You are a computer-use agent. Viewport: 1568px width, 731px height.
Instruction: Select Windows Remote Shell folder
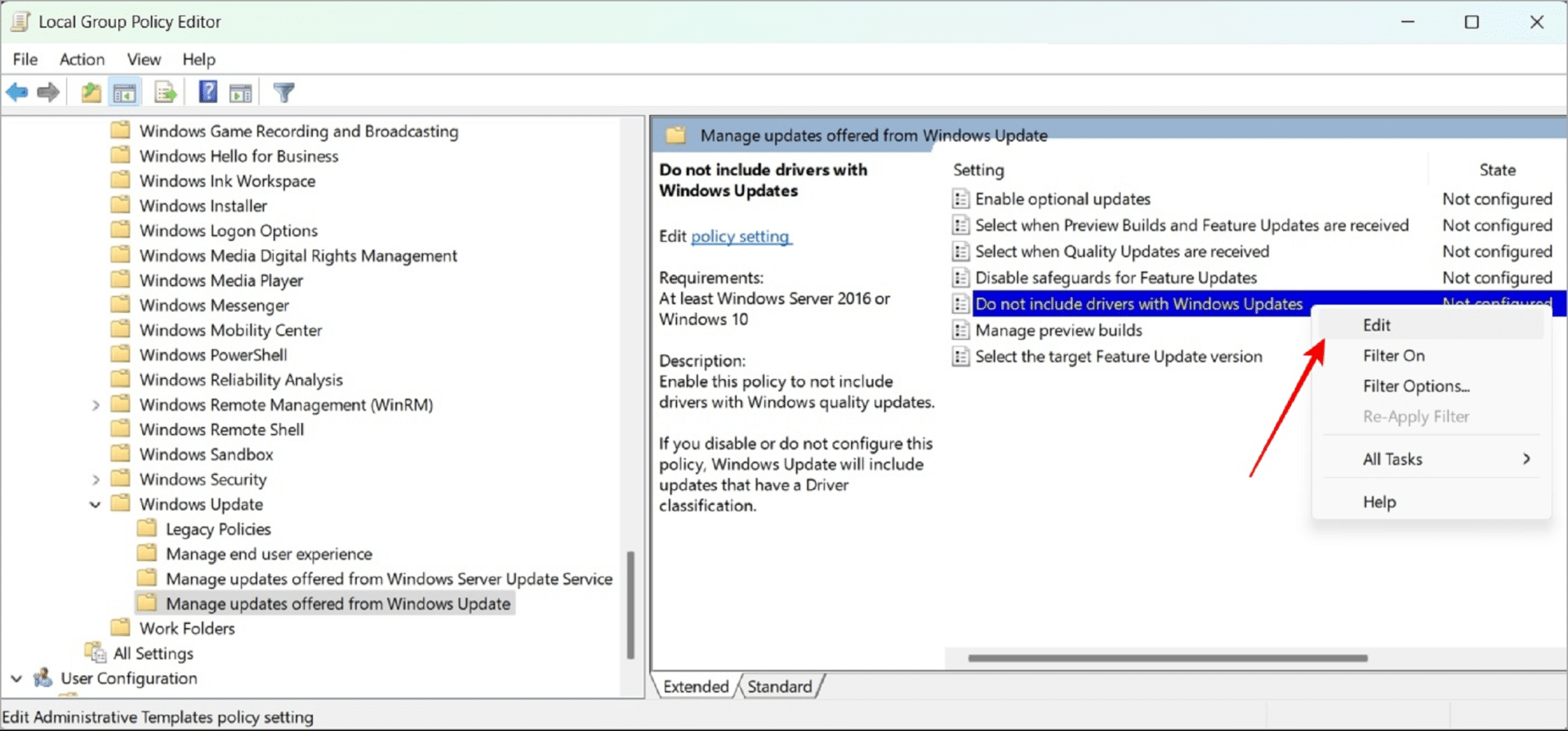click(x=221, y=430)
